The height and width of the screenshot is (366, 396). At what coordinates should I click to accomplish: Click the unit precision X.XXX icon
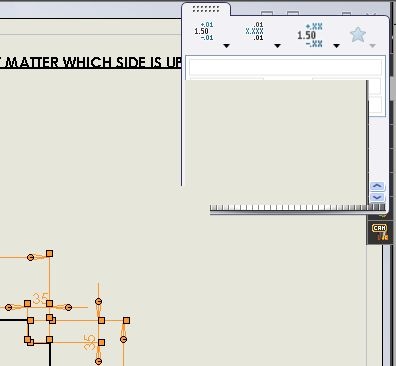[x=255, y=31]
